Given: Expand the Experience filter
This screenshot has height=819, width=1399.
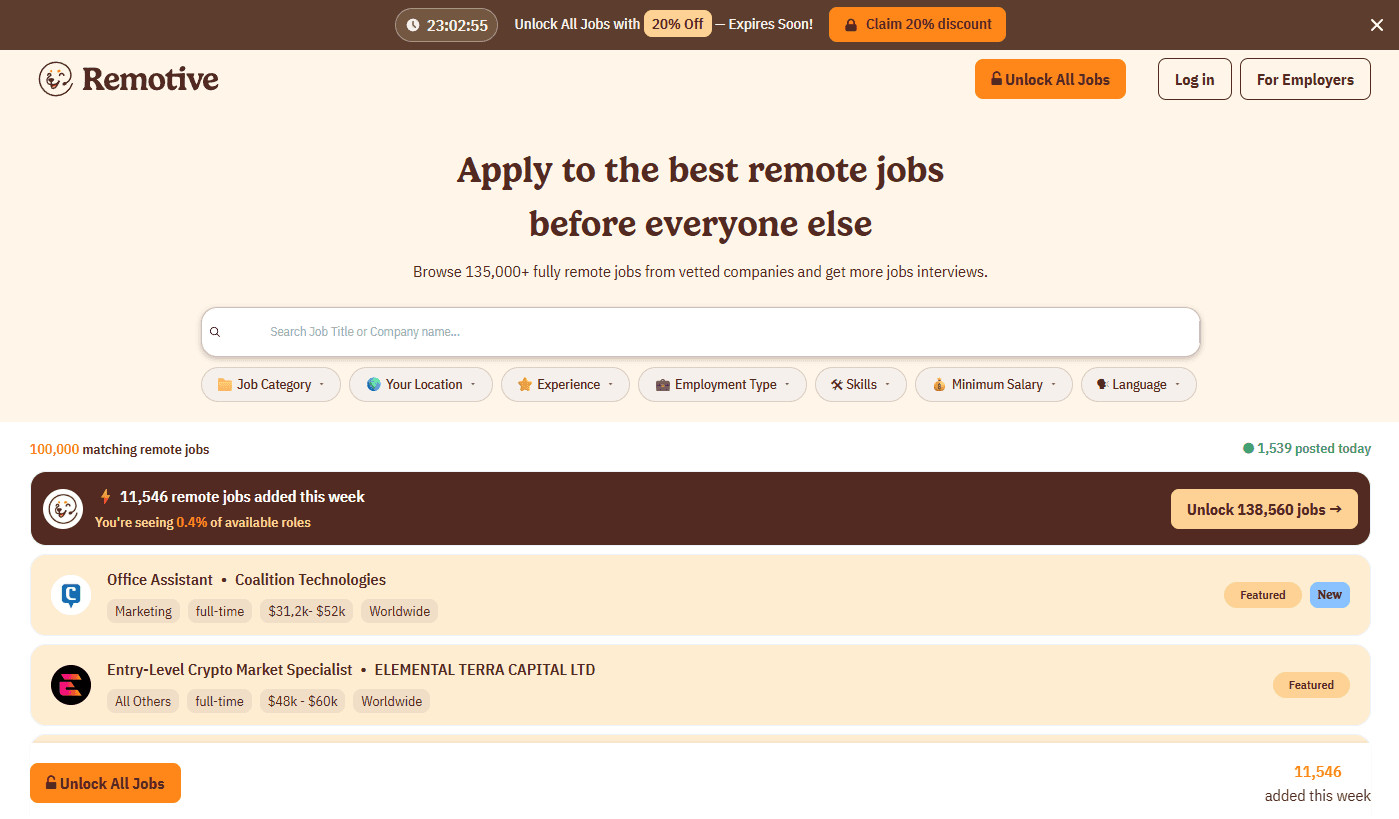Looking at the screenshot, I should pyautogui.click(x=565, y=385).
